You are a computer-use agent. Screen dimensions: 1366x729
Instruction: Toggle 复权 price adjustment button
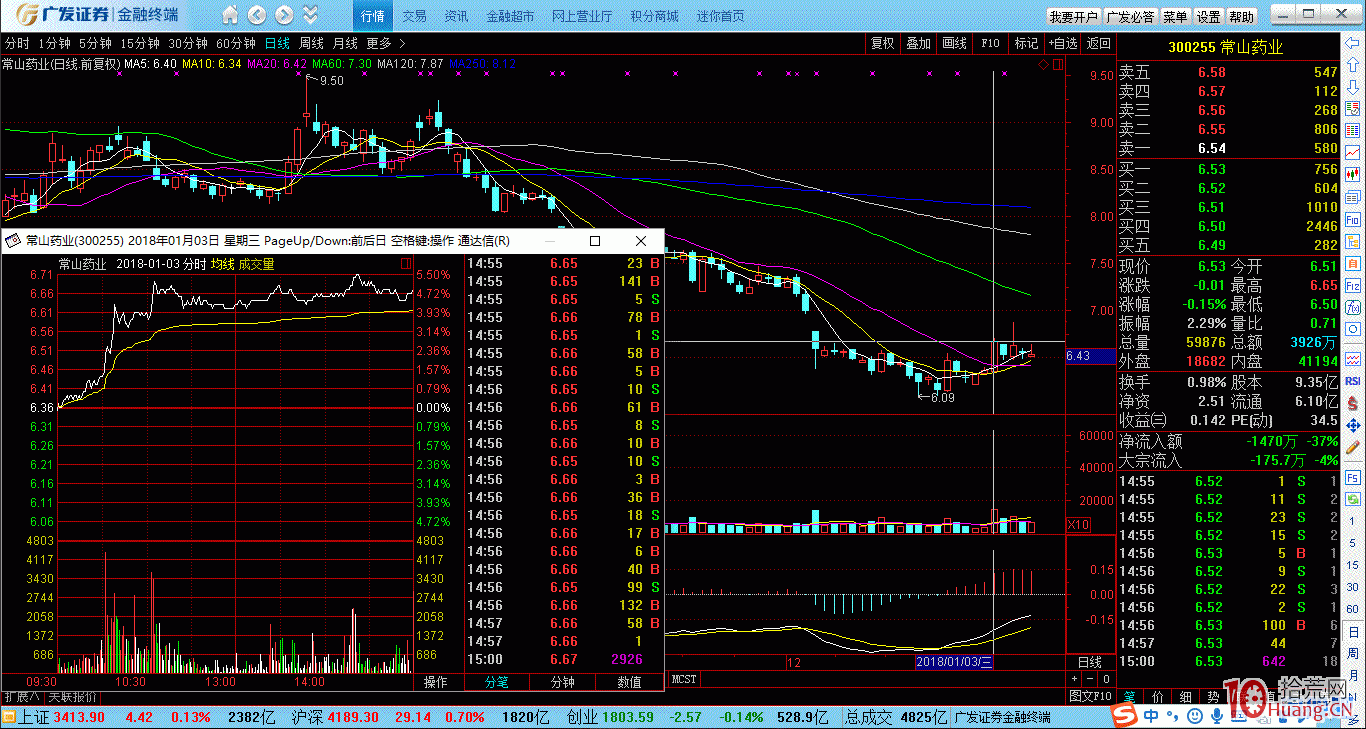883,43
